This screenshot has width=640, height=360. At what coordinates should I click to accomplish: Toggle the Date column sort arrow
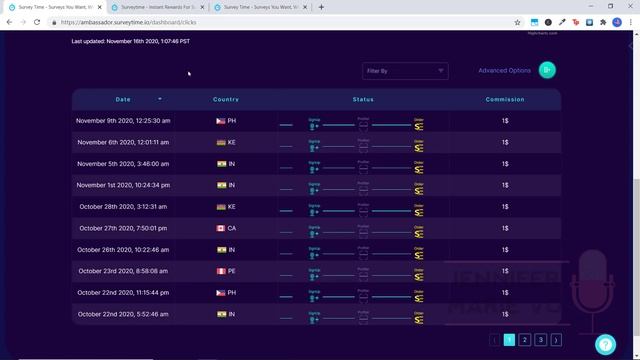[x=160, y=99]
